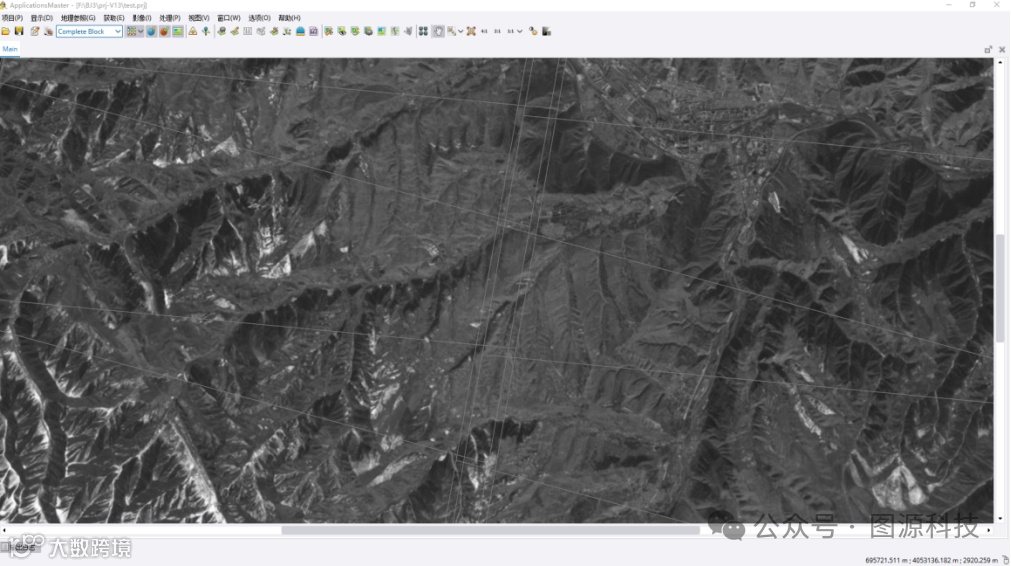Open project with the yellow folder icon
This screenshot has width=1011, height=566.
tap(6, 31)
